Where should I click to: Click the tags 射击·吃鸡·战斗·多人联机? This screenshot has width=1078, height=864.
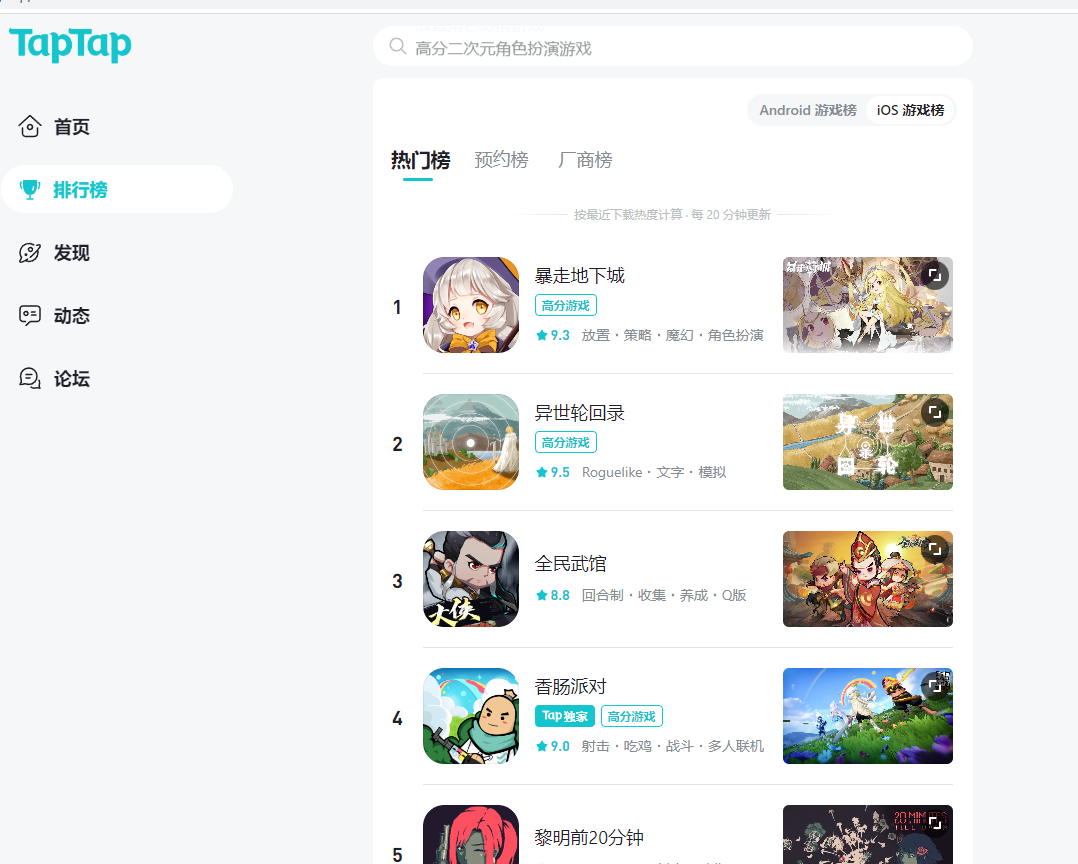[672, 746]
